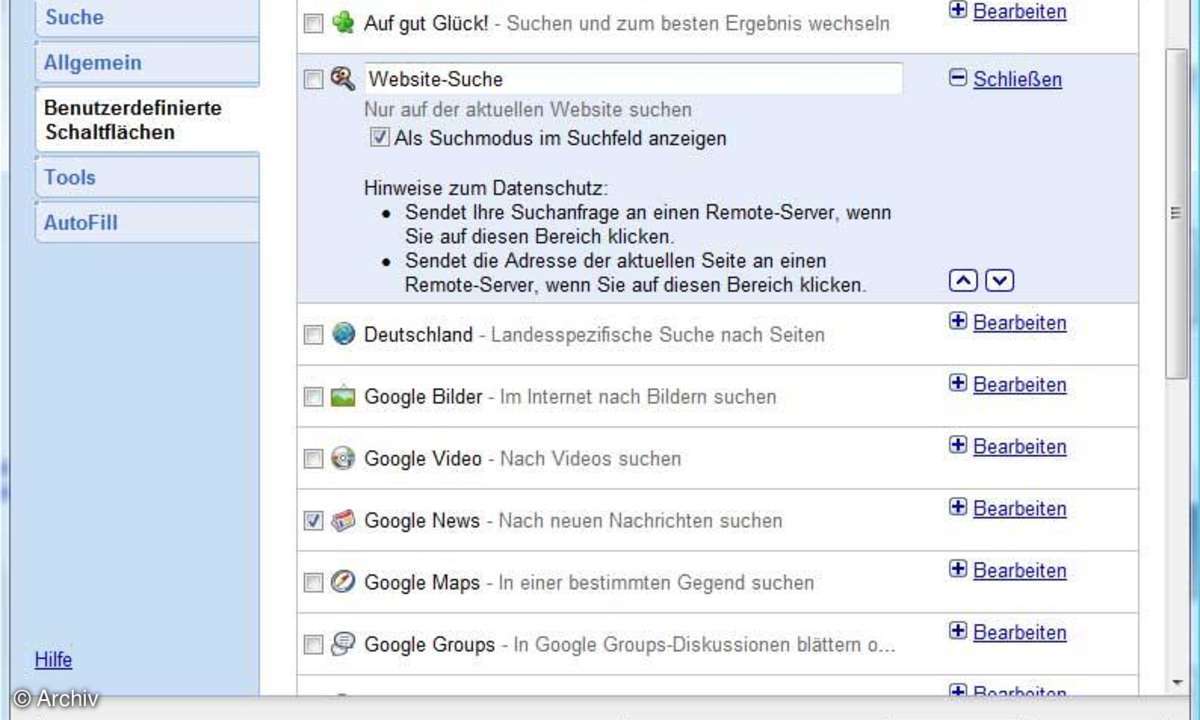This screenshot has height=720, width=1200.
Task: Click the scrollbar down arrow
Action: (1177, 684)
